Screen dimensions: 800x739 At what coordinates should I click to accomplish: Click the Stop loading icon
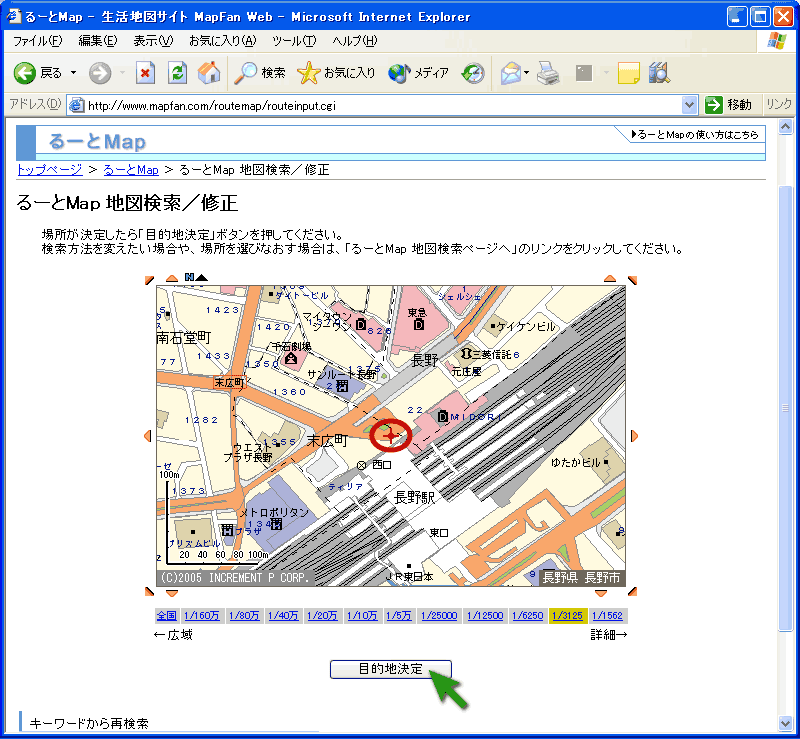(x=145, y=73)
